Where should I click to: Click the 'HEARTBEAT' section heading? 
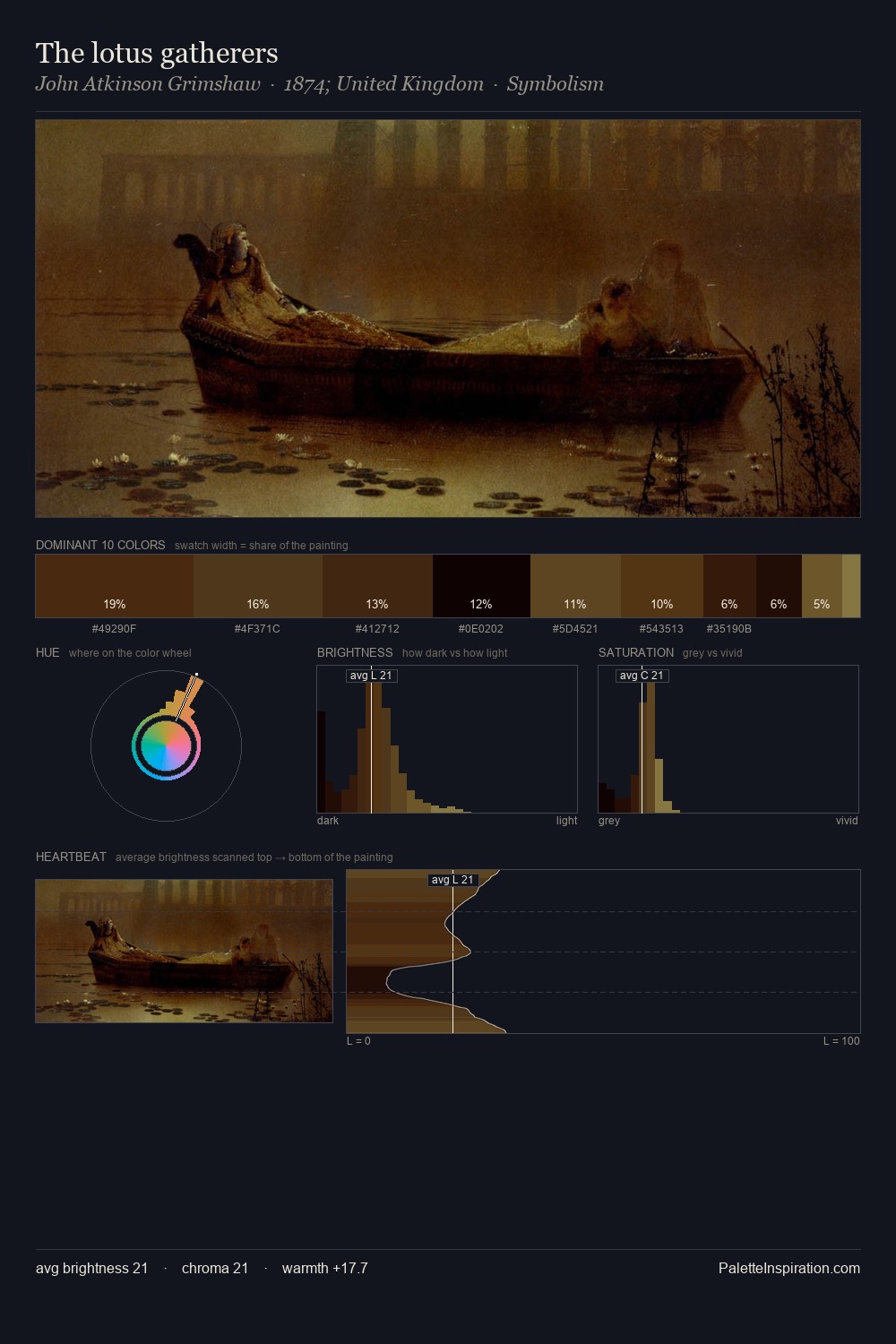tap(71, 857)
